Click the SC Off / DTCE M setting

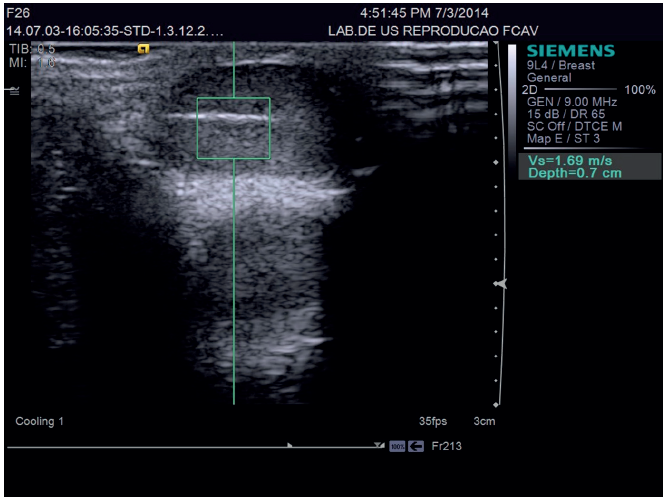click(x=575, y=126)
